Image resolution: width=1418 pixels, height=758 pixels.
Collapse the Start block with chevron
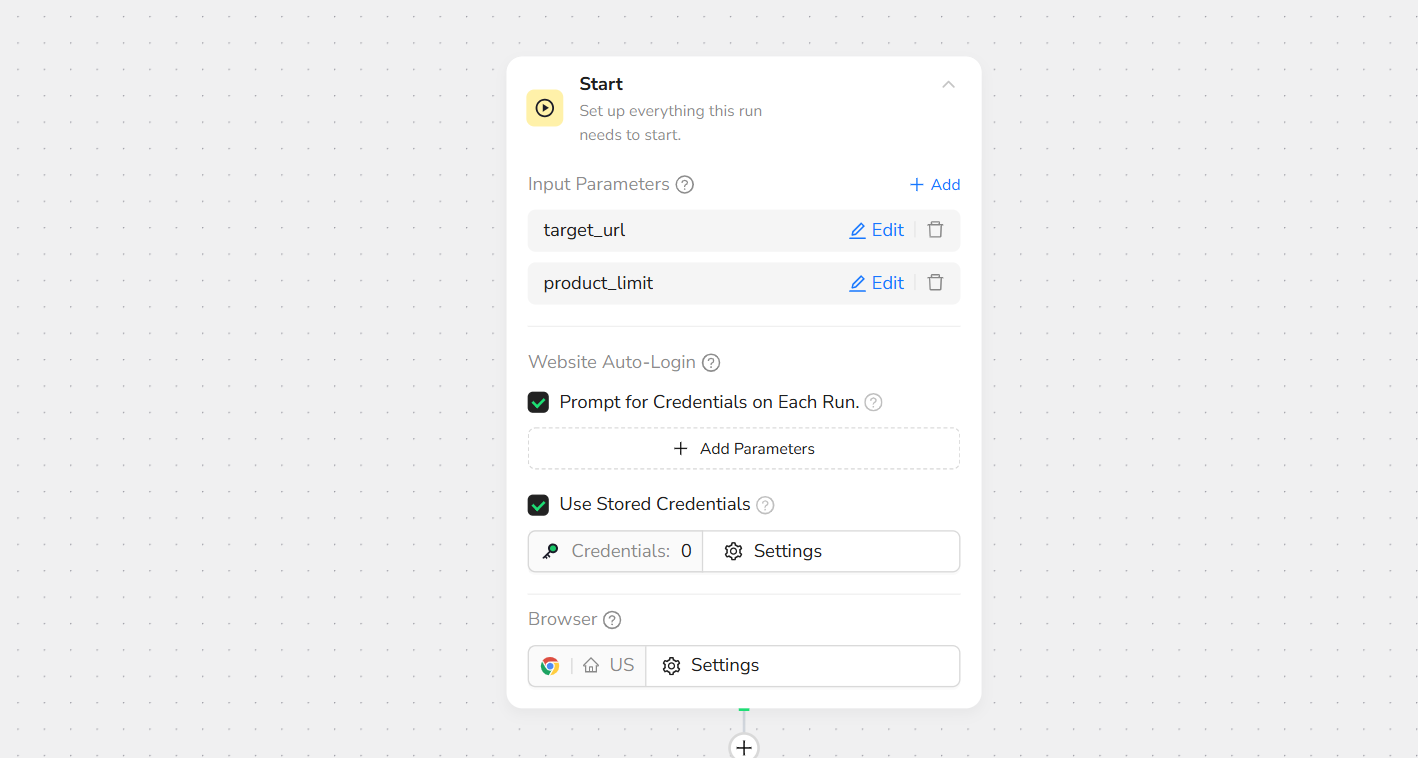coord(948,85)
